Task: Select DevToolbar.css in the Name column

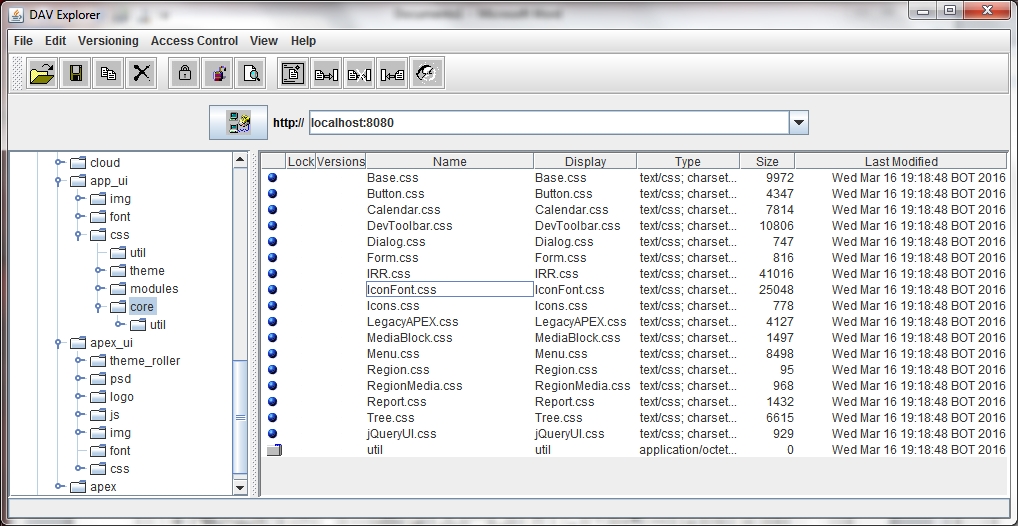Action: tap(409, 225)
